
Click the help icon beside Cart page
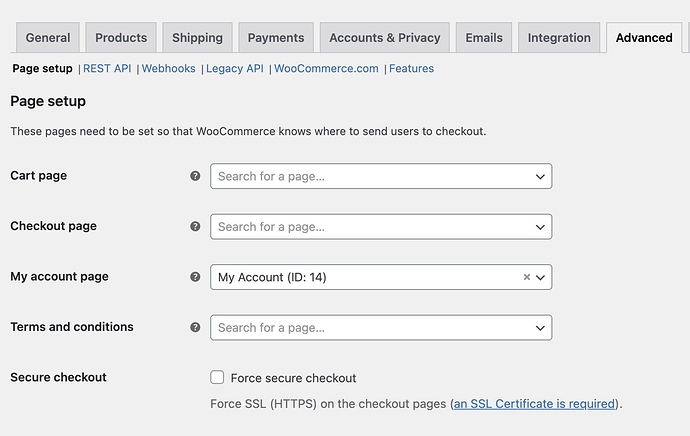click(x=195, y=176)
